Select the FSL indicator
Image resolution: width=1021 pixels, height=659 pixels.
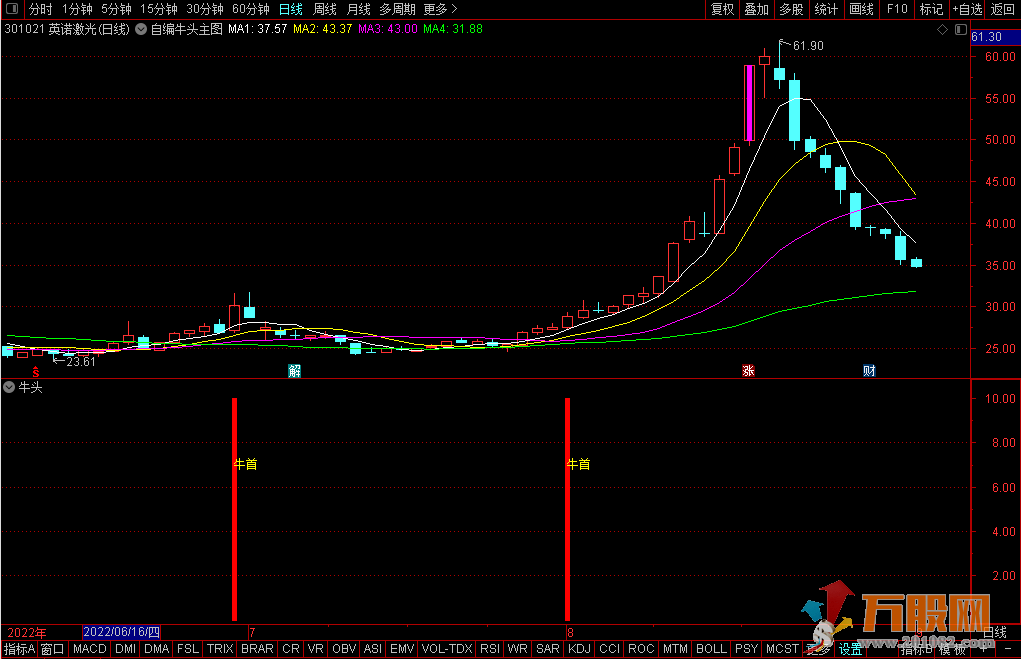point(188,649)
